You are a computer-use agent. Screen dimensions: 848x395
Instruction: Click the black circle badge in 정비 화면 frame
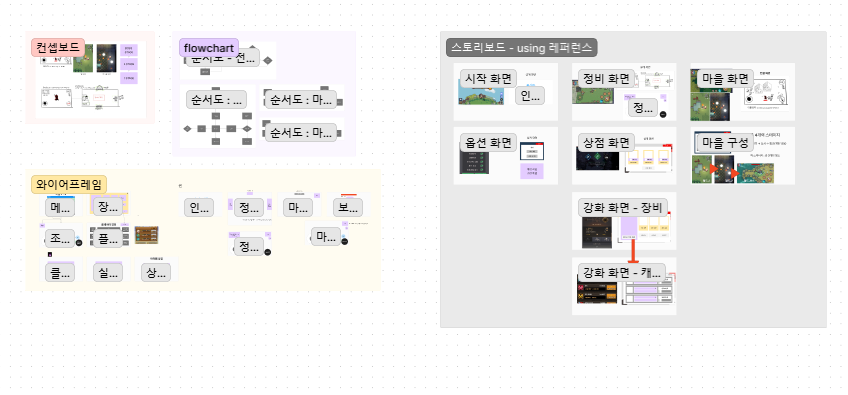click(663, 114)
